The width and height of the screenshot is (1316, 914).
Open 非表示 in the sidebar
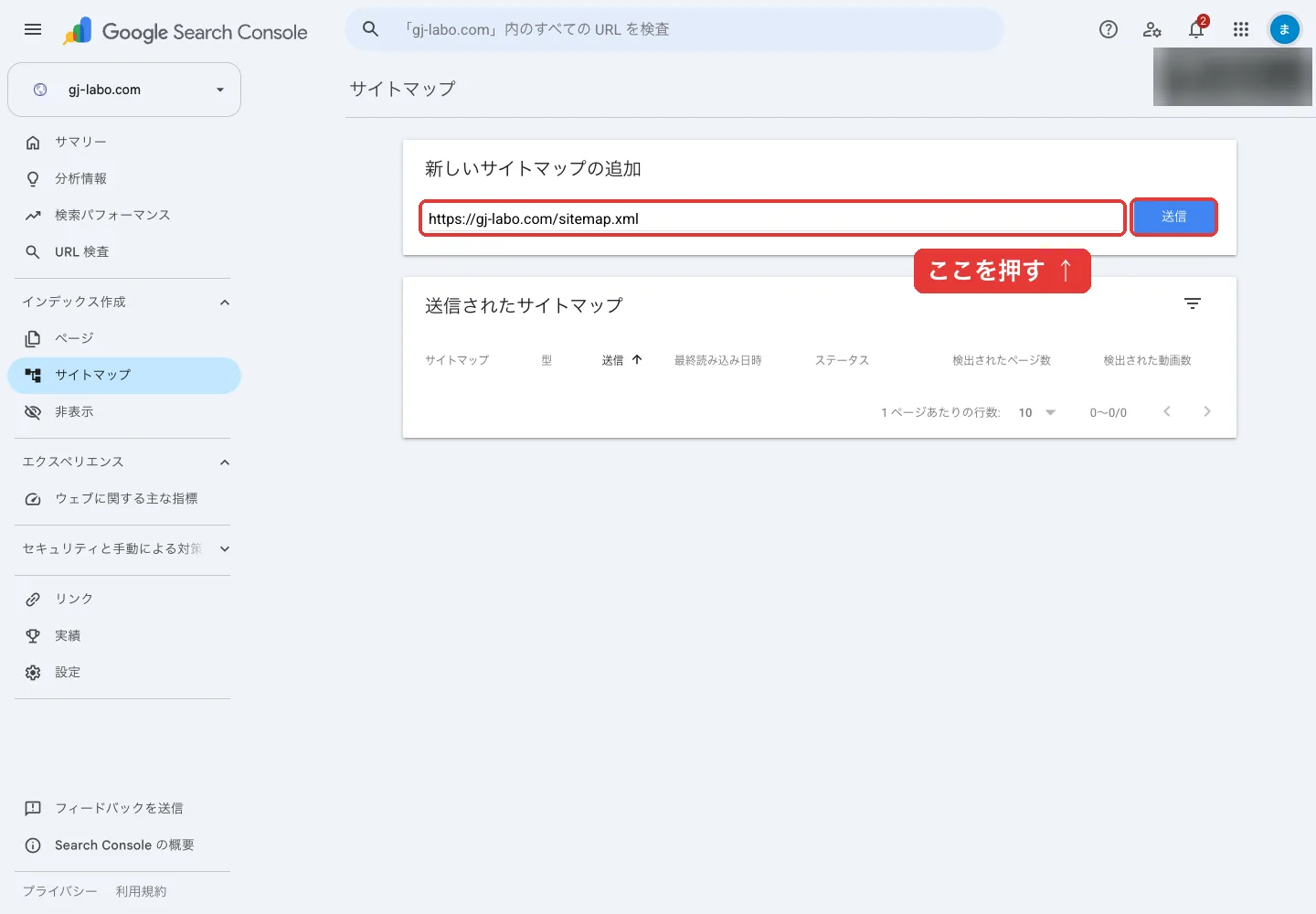pyautogui.click(x=124, y=411)
